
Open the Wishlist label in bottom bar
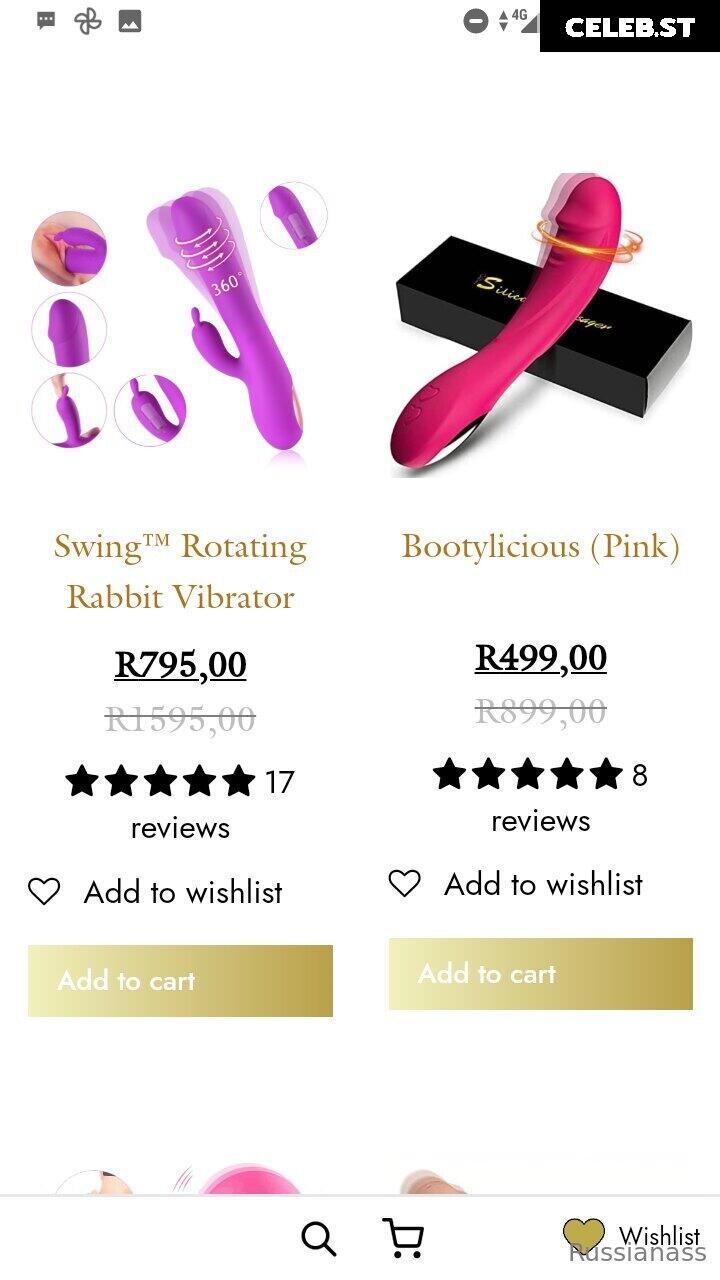pos(659,1236)
